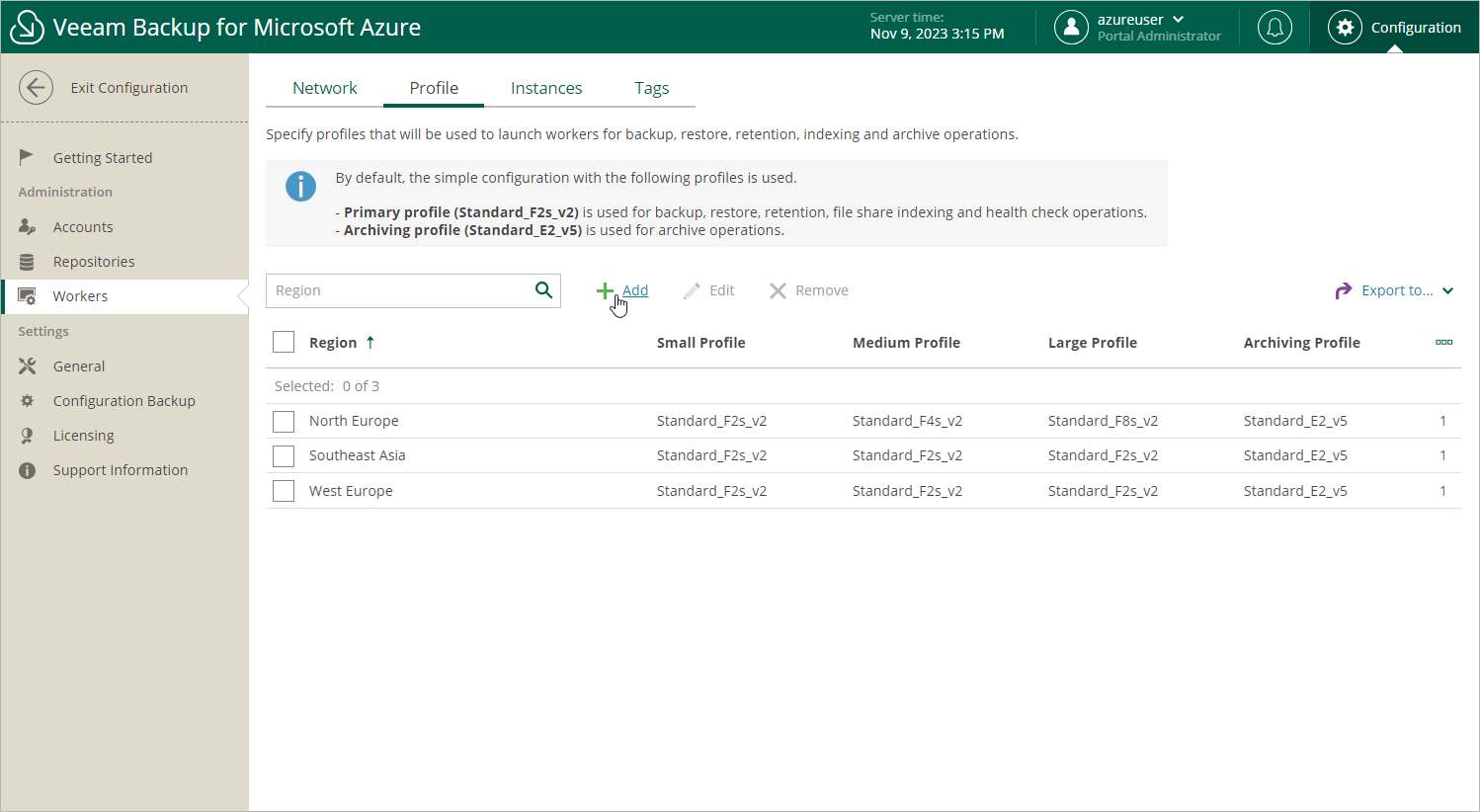
Task: Select the North Europe region text
Action: [x=354, y=421]
